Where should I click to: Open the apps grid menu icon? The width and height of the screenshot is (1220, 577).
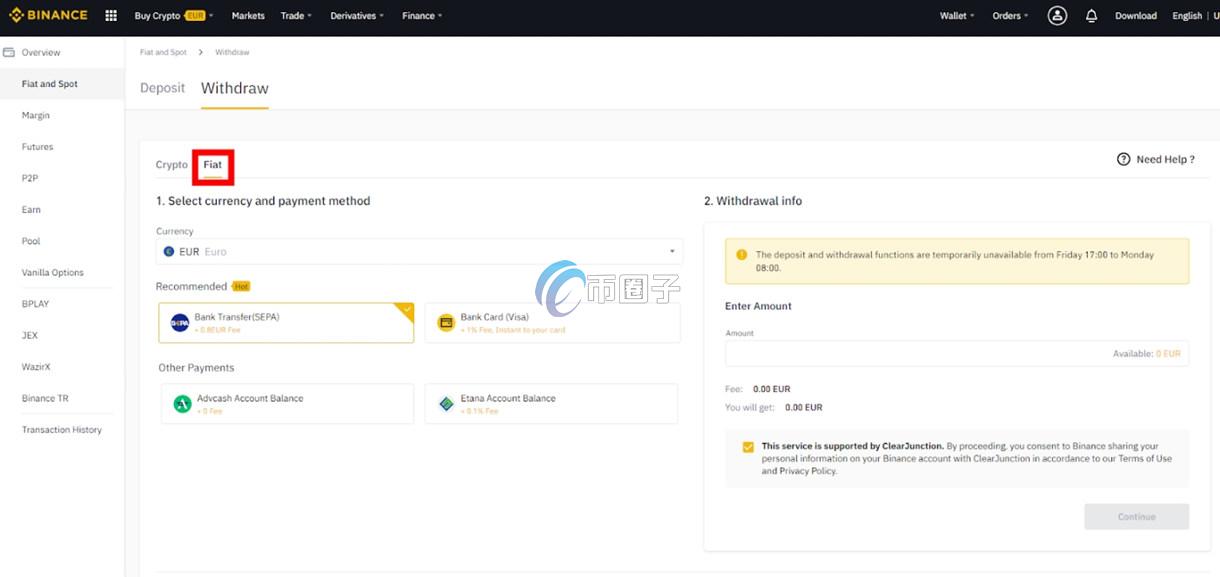pyautogui.click(x=111, y=16)
